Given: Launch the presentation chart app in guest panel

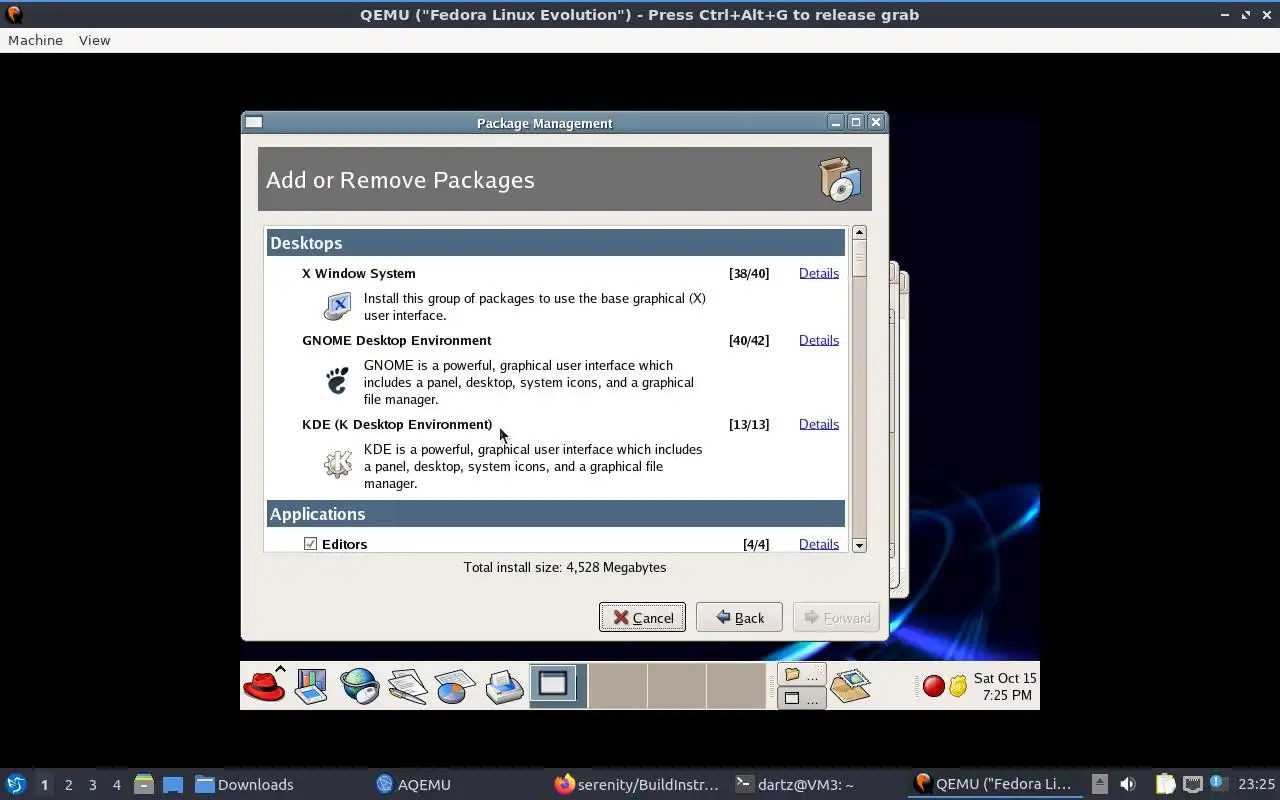Looking at the screenshot, I should 311,686.
